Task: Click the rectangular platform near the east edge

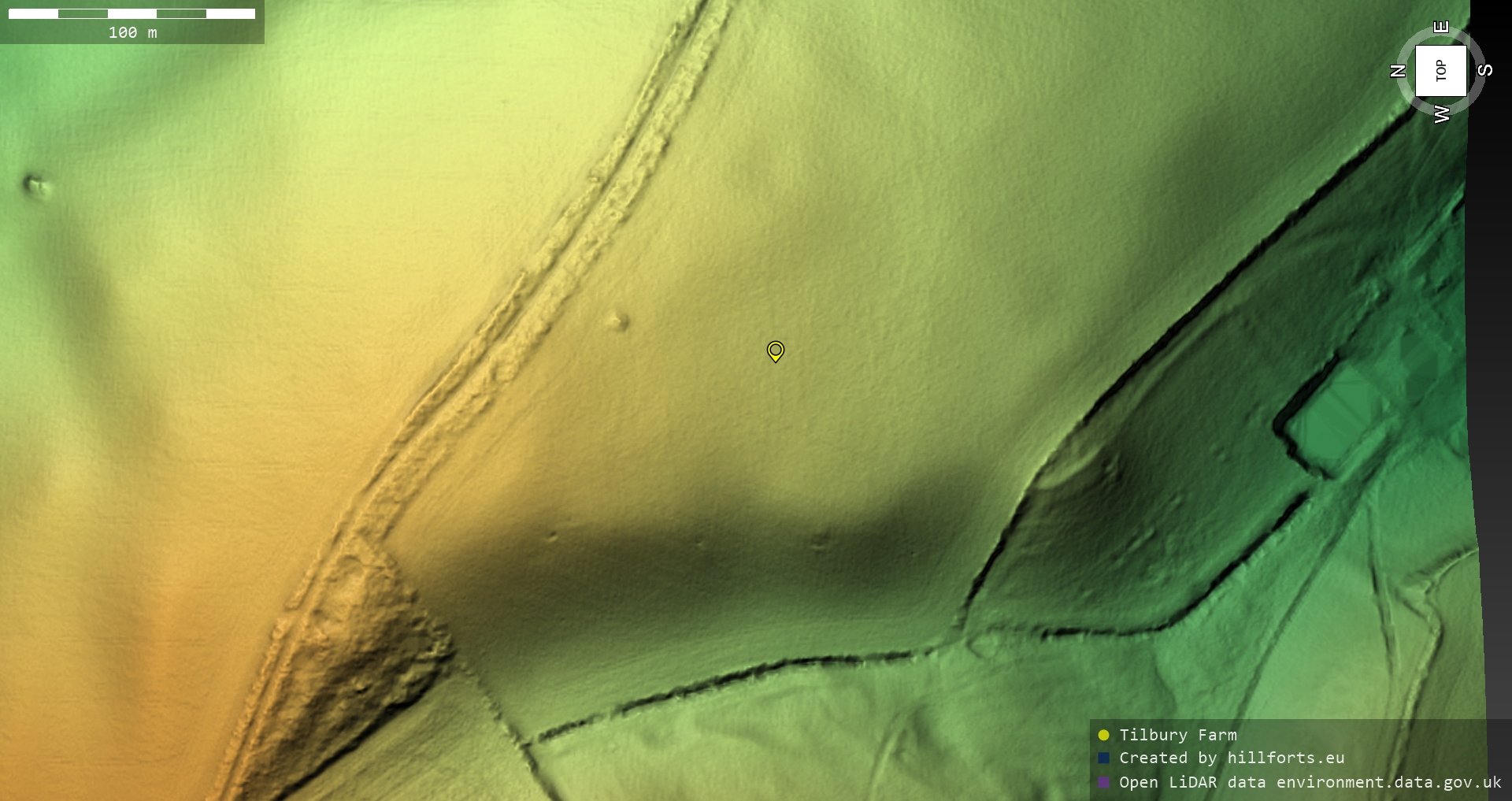Action: tap(1331, 417)
